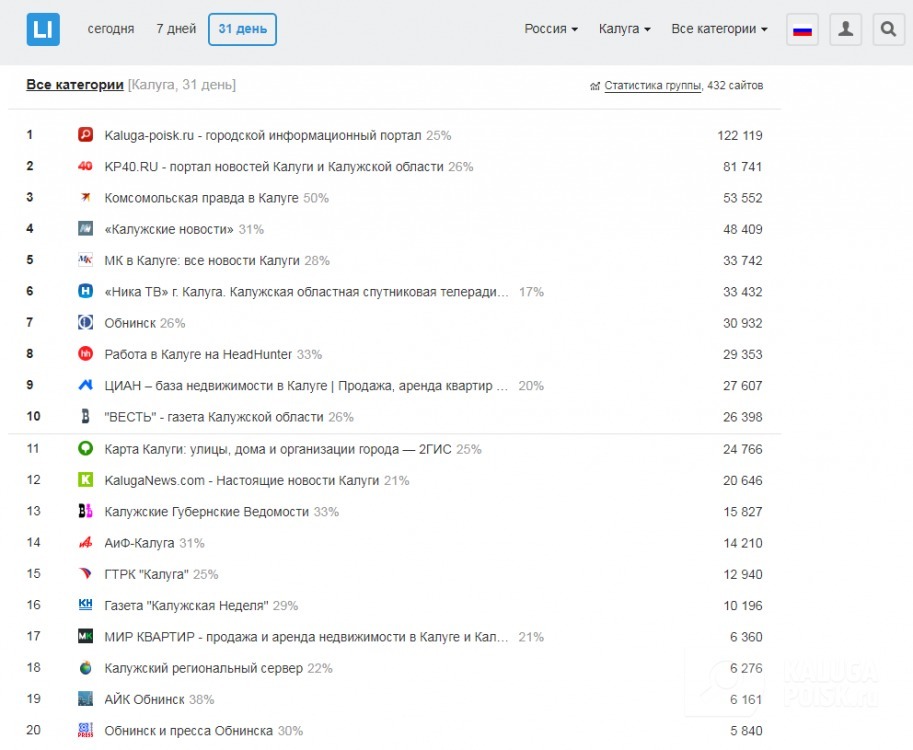This screenshot has width=913, height=750.
Task: Click the visitor count 122 119
Action: tap(739, 136)
